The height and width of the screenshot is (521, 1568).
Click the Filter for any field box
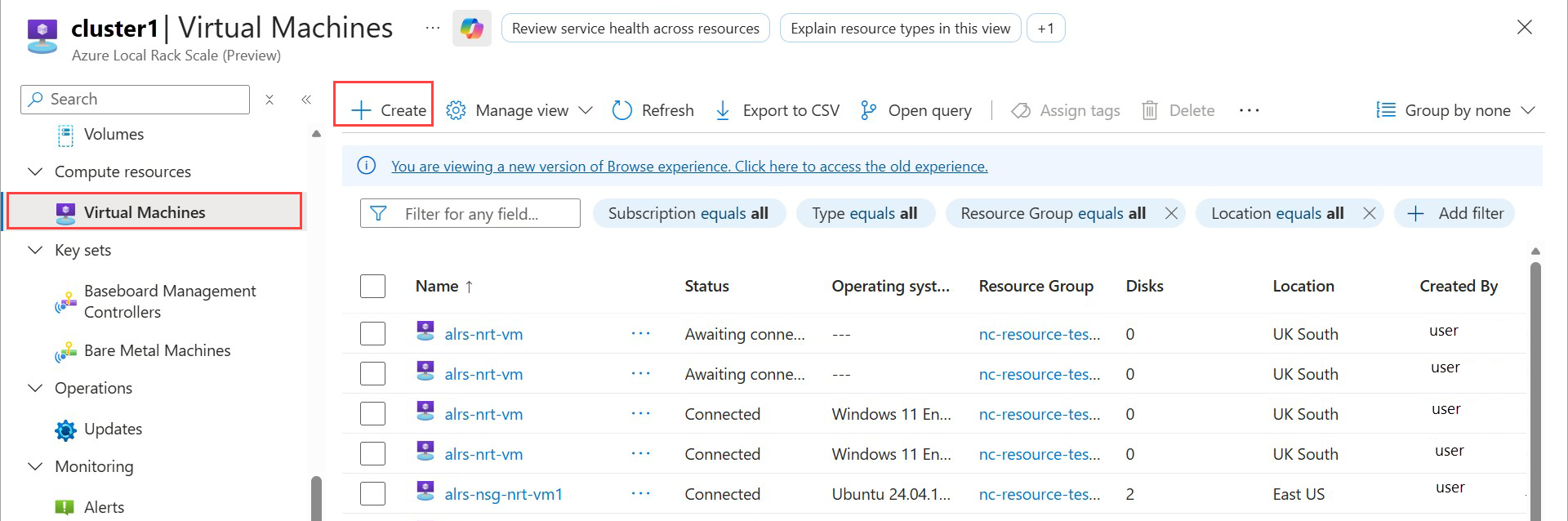coord(482,214)
